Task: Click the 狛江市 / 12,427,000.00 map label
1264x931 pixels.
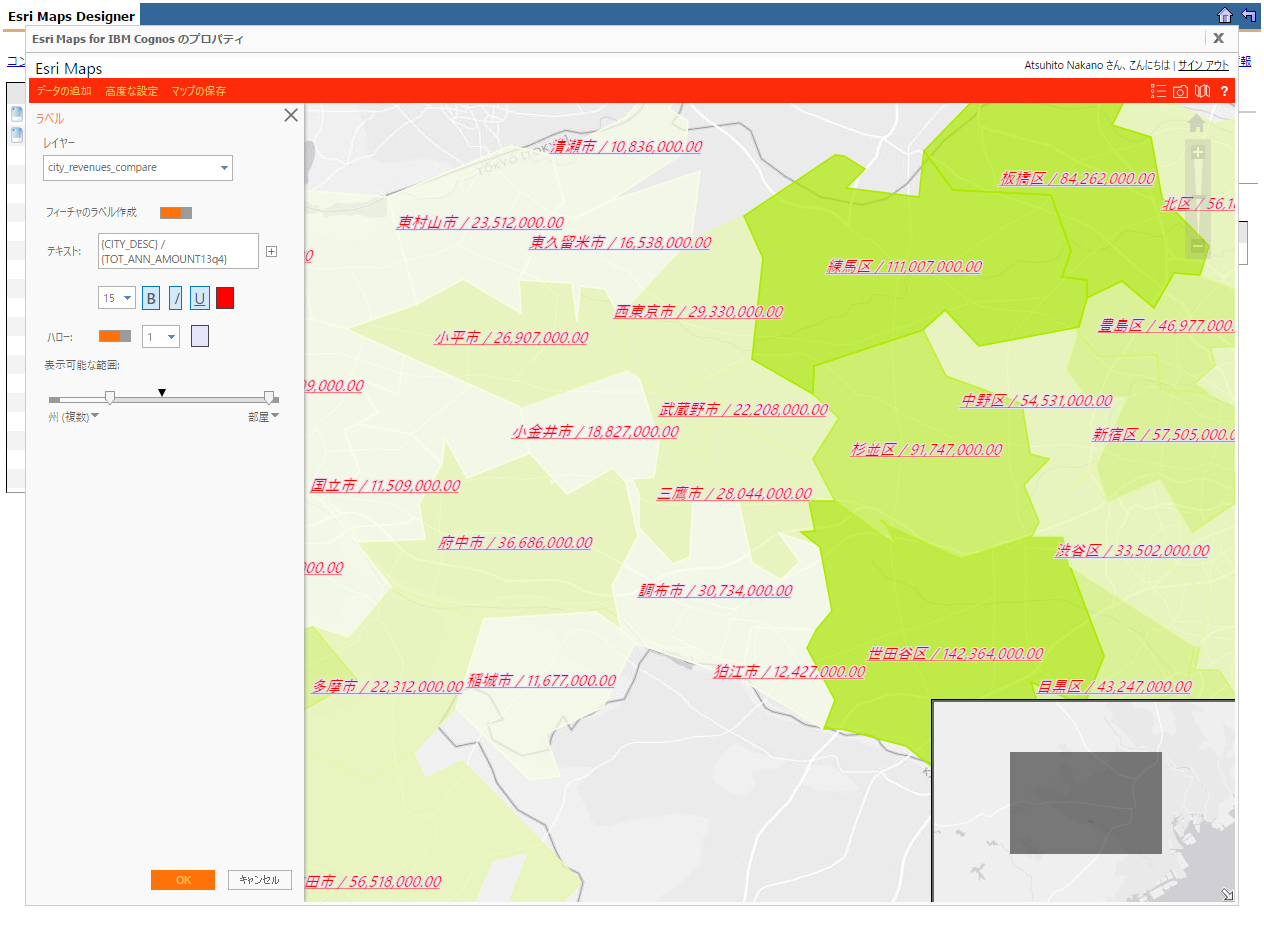Action: tap(789, 672)
